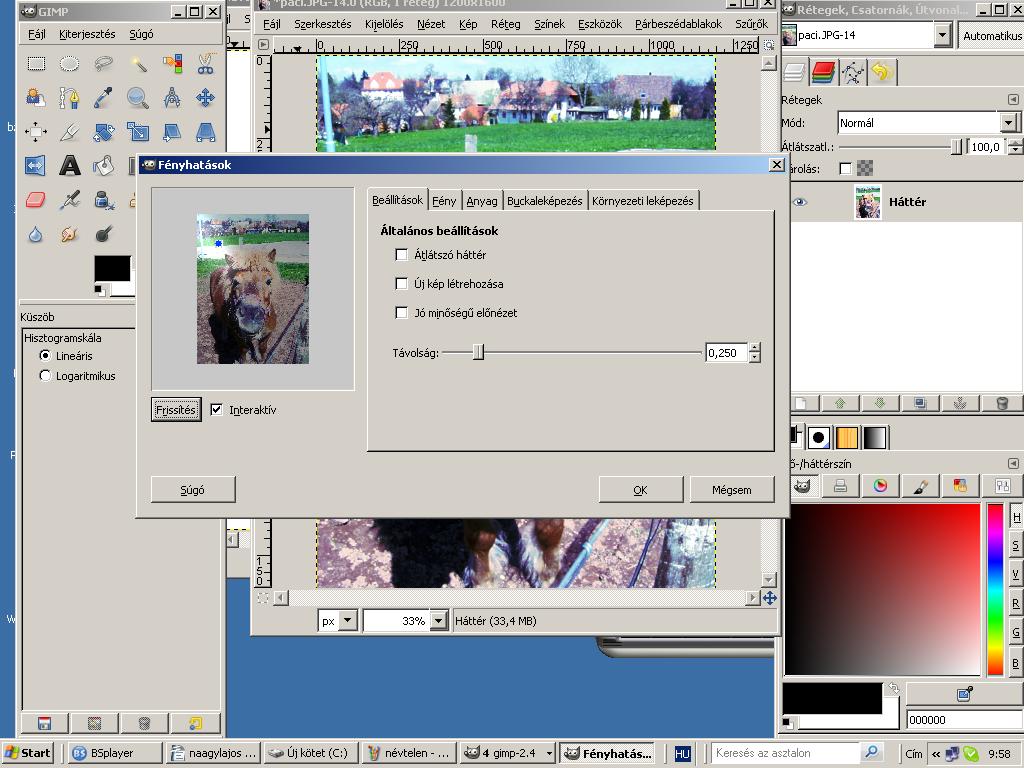Open the Rétegek tab configuration arrow

pos(1013,99)
